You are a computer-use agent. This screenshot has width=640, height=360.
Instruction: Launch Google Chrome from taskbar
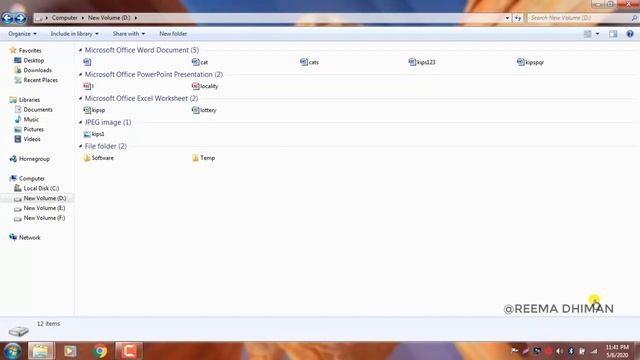click(x=100, y=351)
